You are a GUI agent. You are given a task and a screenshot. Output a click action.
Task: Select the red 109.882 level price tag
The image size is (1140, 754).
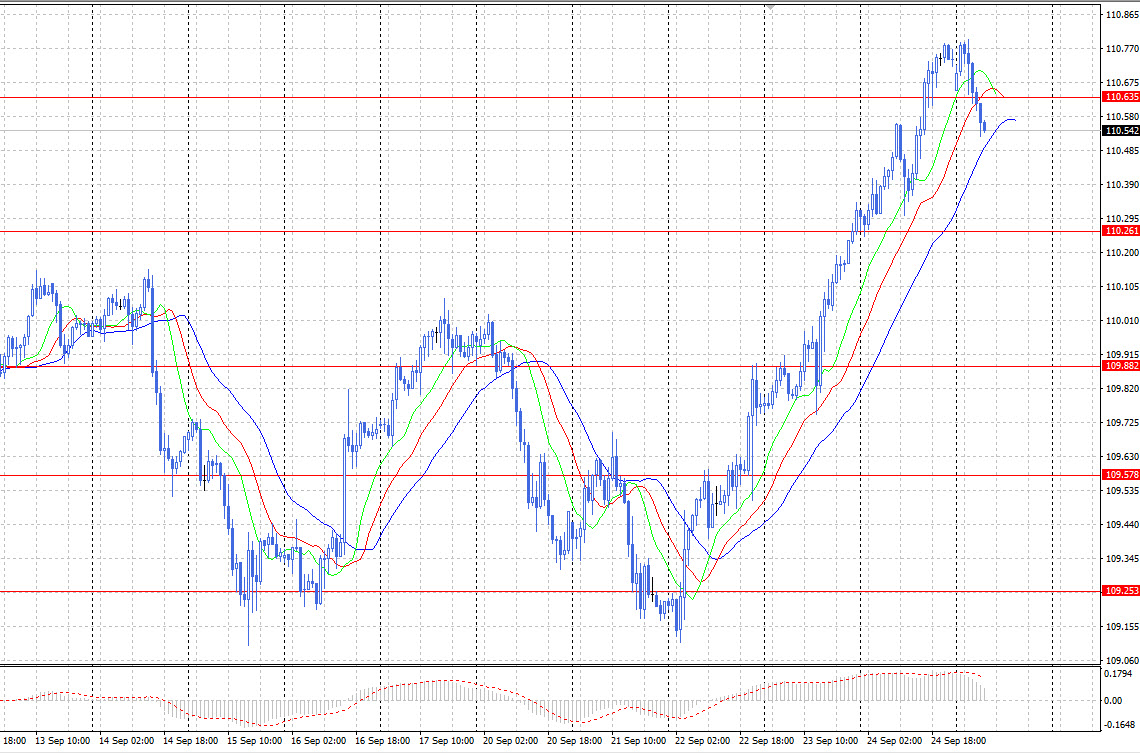tap(1121, 366)
